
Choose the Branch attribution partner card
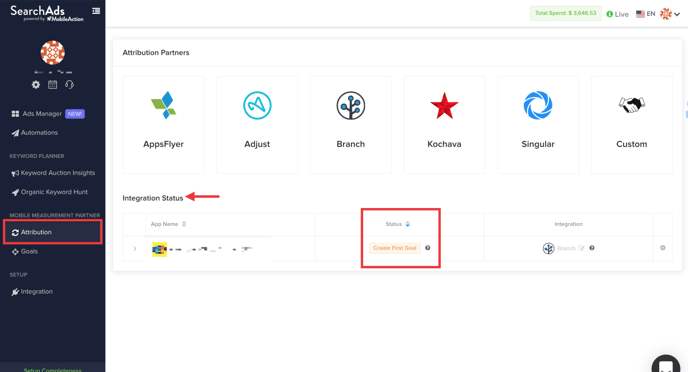(x=351, y=125)
